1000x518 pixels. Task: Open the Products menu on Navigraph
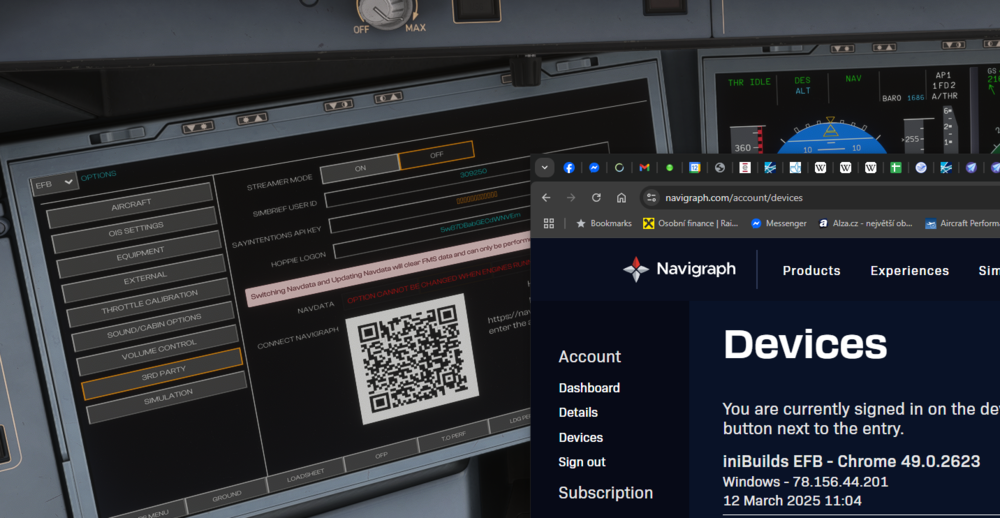coord(811,271)
